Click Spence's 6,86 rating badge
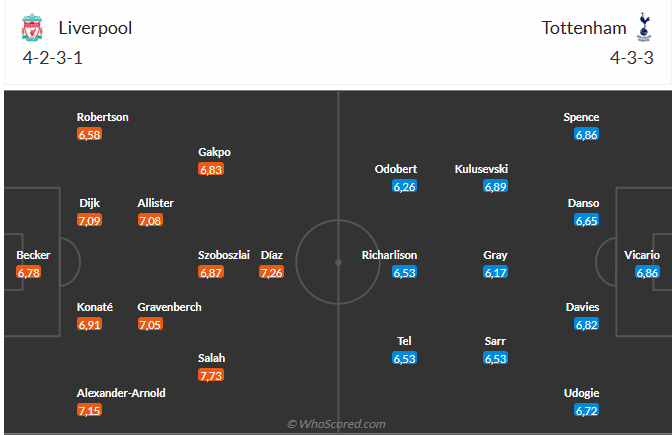 tap(587, 134)
